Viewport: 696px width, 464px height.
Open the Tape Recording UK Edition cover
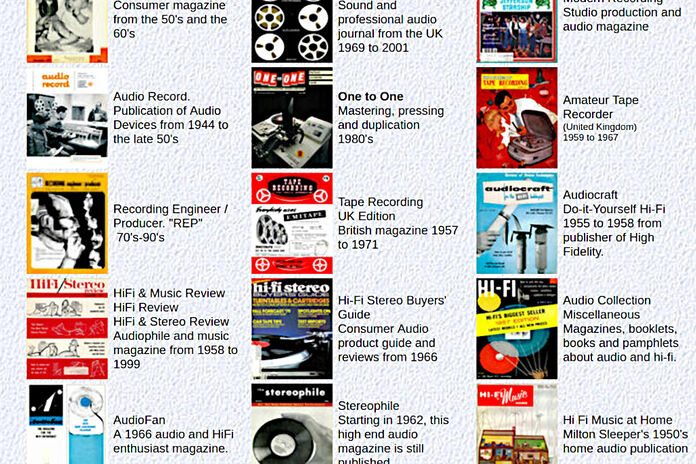292,223
